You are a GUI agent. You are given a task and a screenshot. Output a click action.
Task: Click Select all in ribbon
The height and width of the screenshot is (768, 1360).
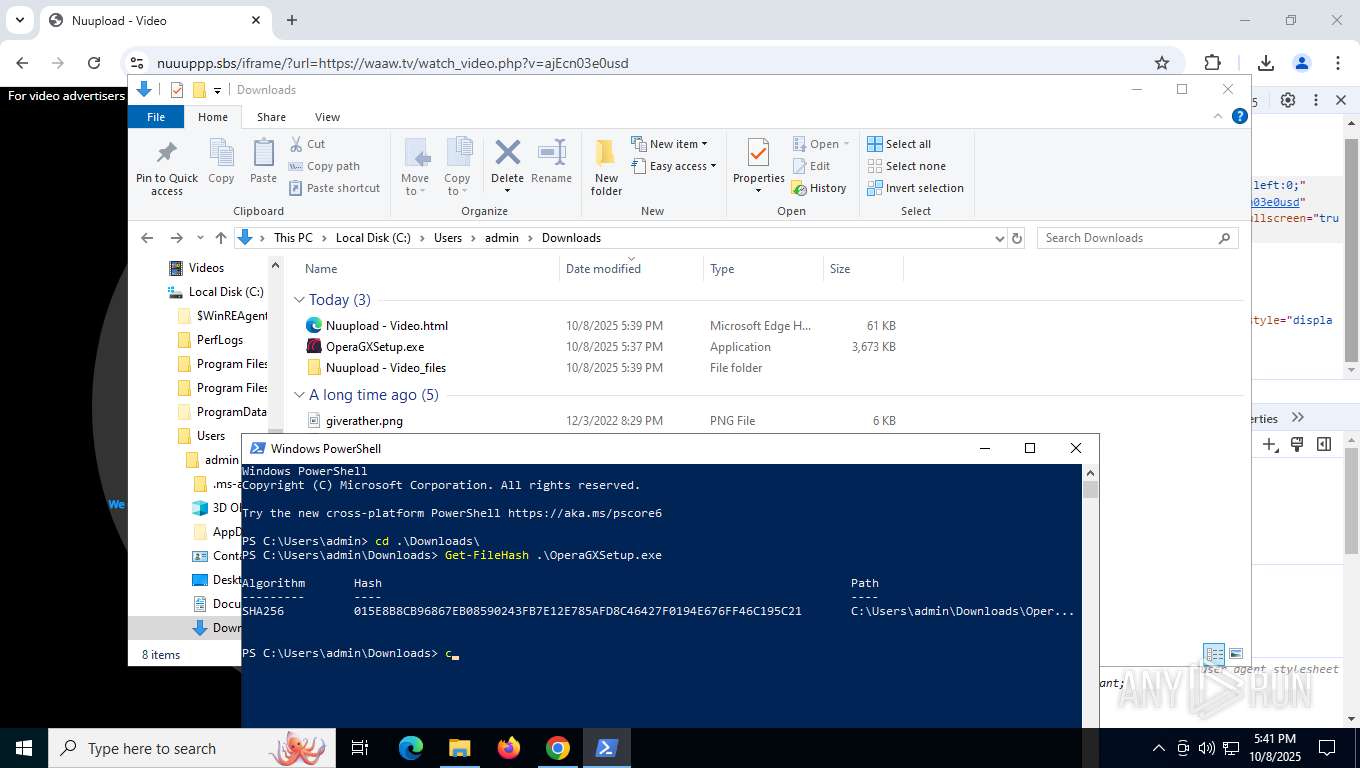point(899,144)
